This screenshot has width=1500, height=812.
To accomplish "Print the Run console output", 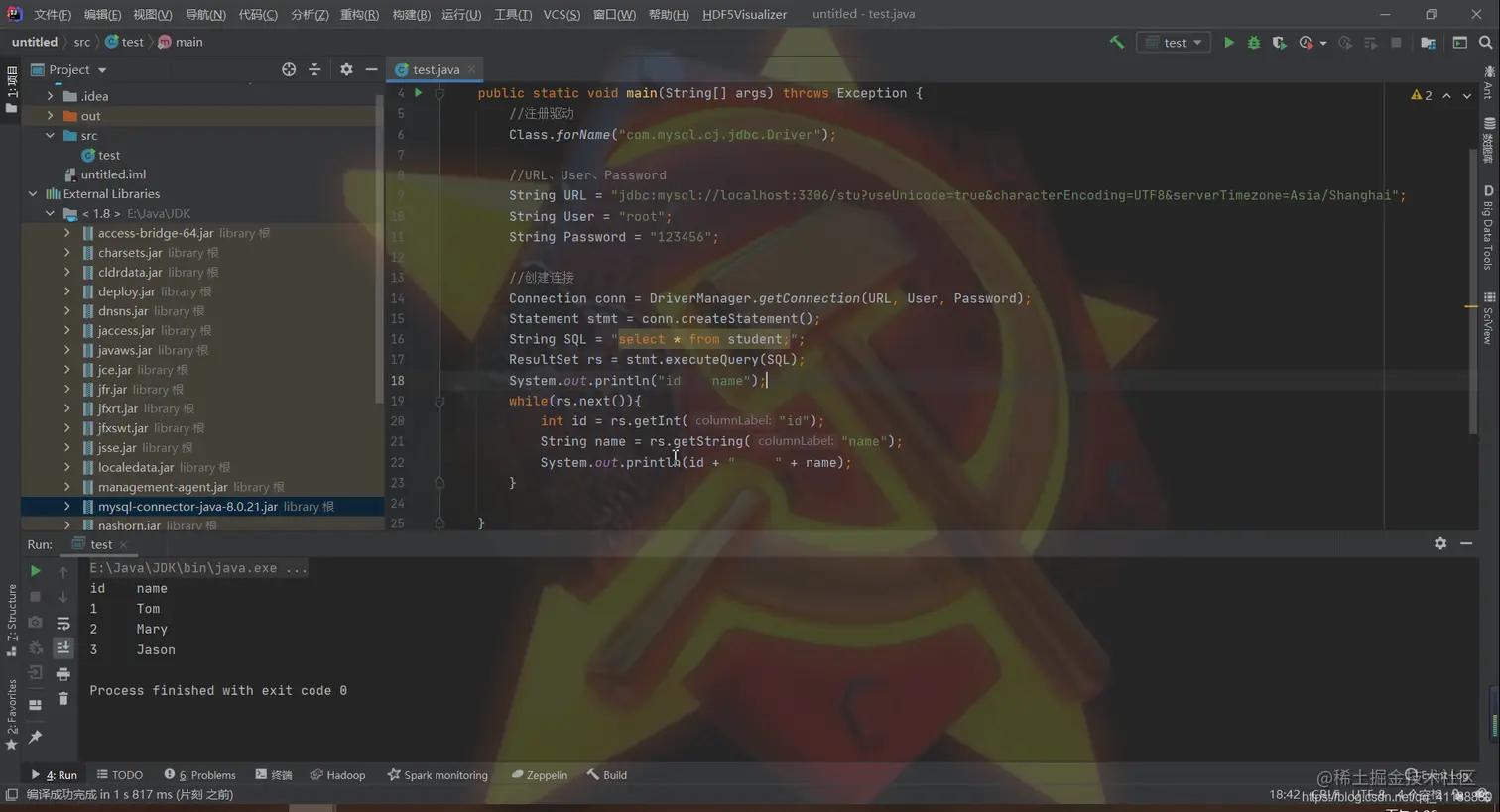I will tap(62, 674).
